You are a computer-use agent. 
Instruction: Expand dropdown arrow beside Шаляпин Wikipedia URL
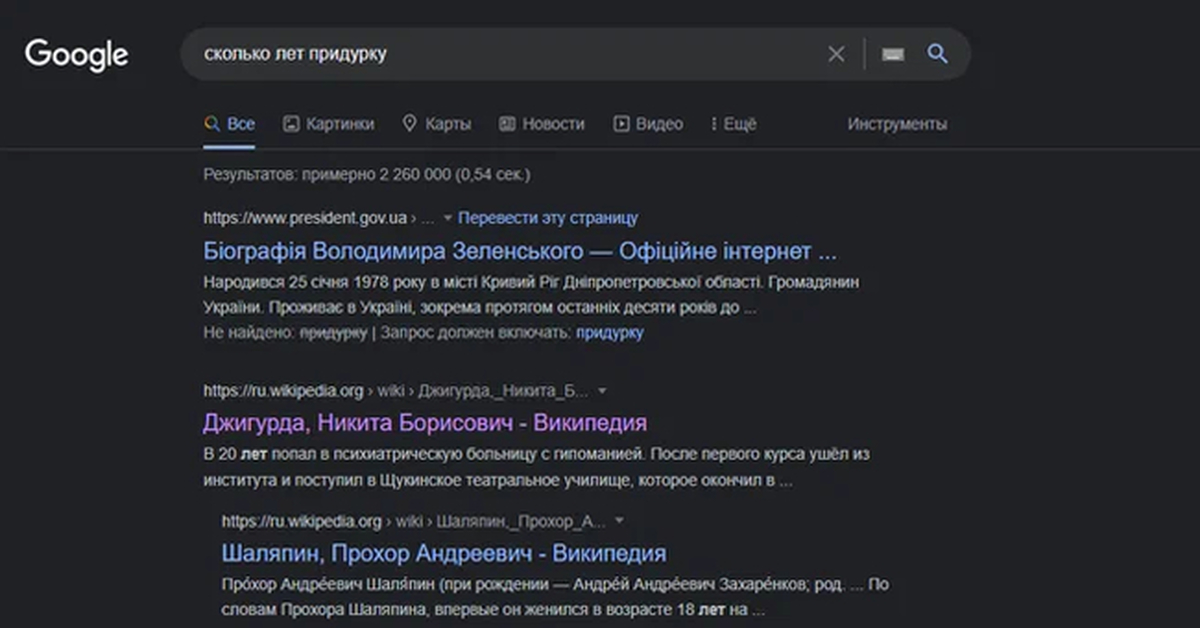click(619, 521)
